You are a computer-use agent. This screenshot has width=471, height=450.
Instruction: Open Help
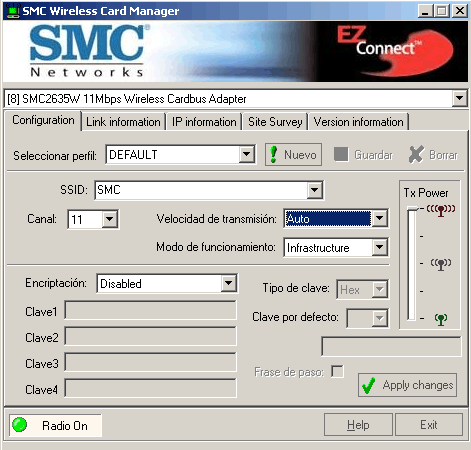coord(358,425)
